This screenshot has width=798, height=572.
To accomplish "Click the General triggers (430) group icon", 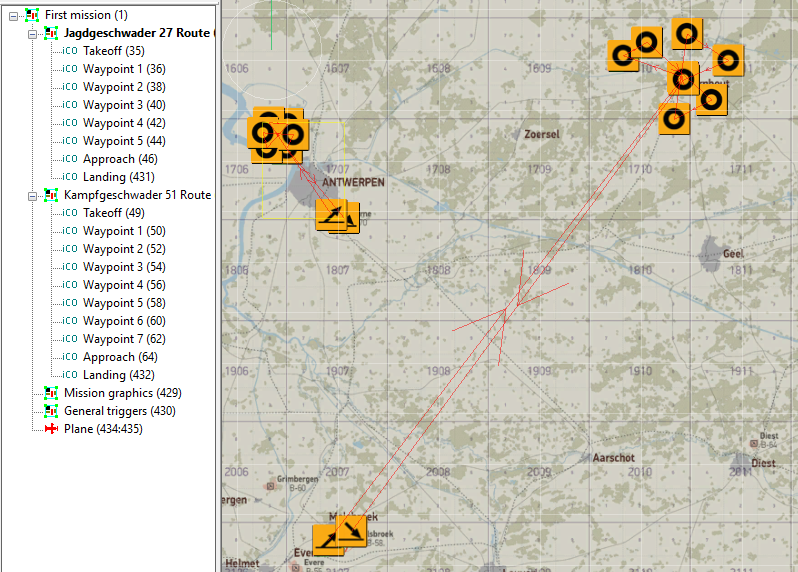I will coord(51,411).
